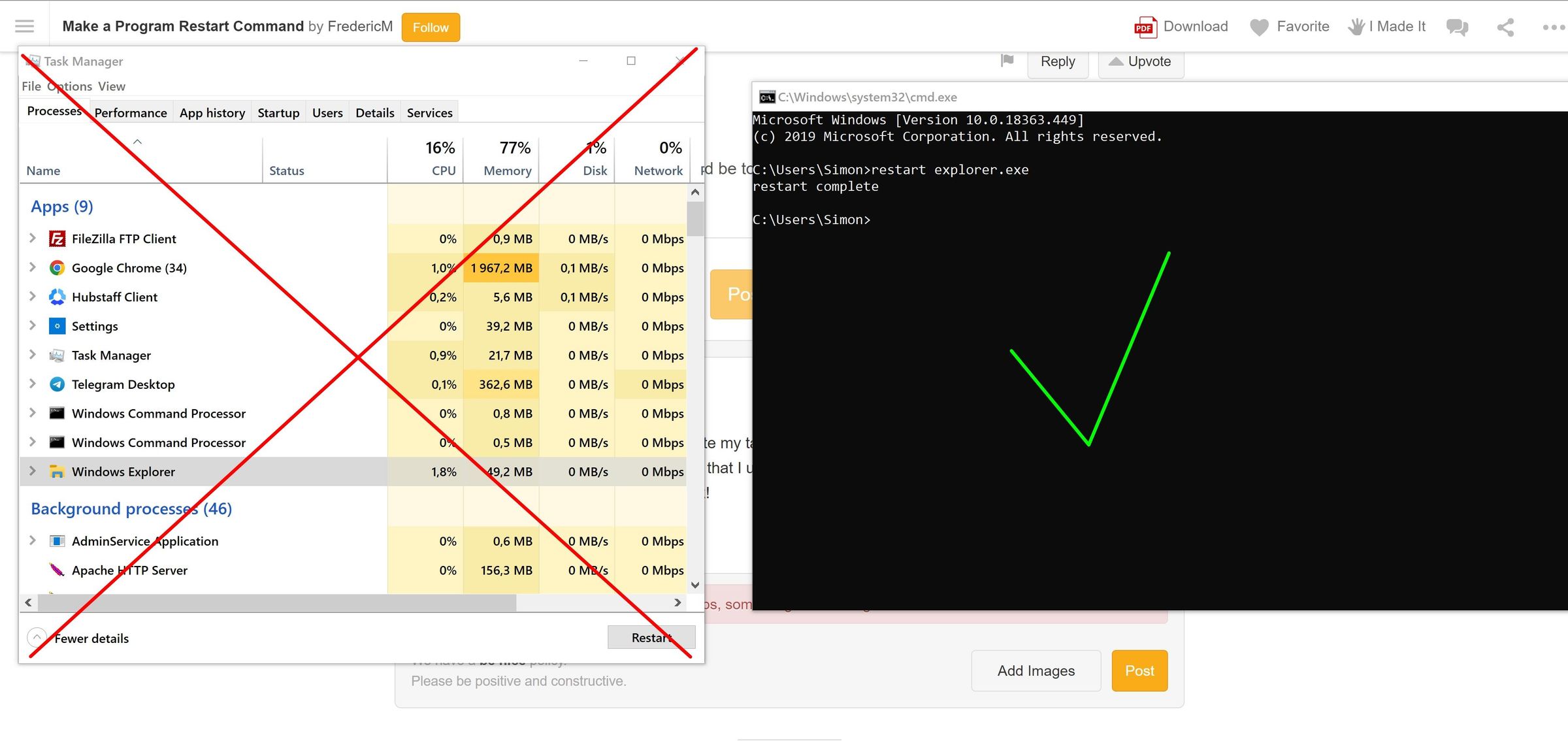Open the comments speech bubble icon
This screenshot has width=1568, height=741.
pyautogui.click(x=1456, y=27)
